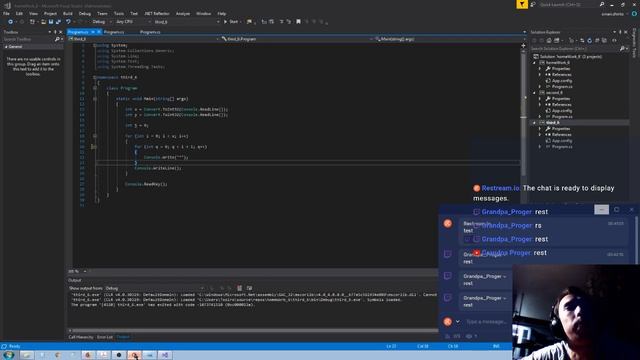Click the Home icon in Solution Explorer toolbar
The image size is (640, 360).
click(549, 40)
